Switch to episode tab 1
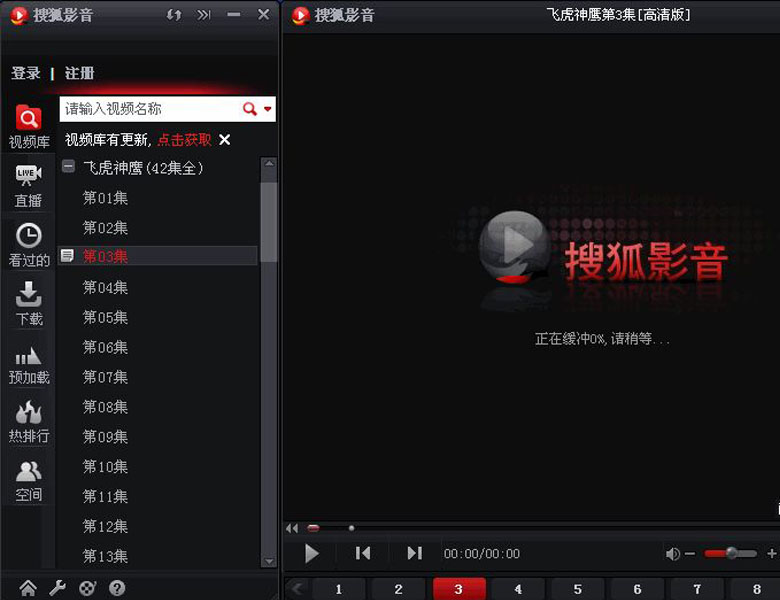This screenshot has width=780, height=600. pos(338,589)
